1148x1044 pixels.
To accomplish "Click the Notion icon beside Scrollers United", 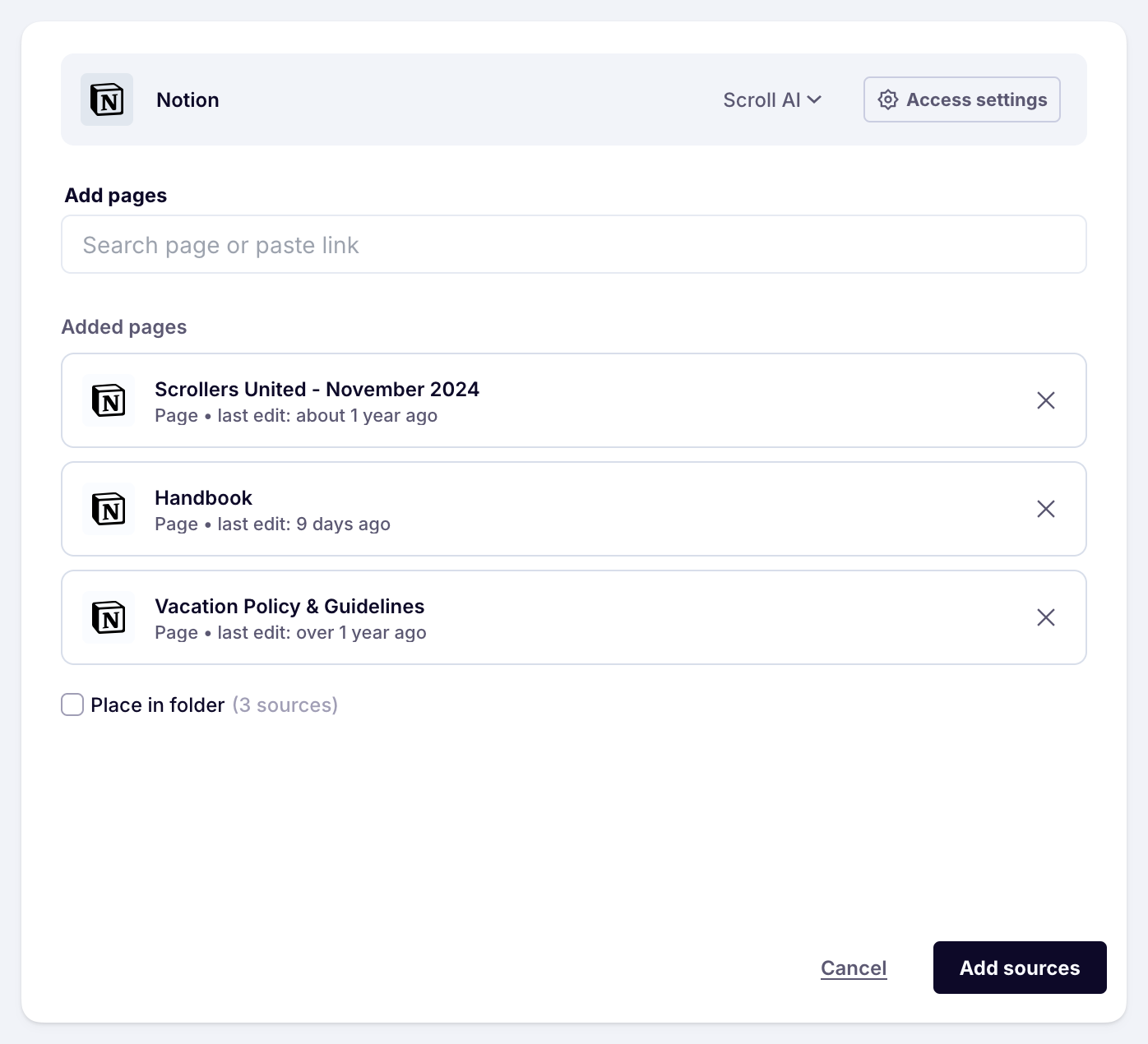I will (x=109, y=401).
